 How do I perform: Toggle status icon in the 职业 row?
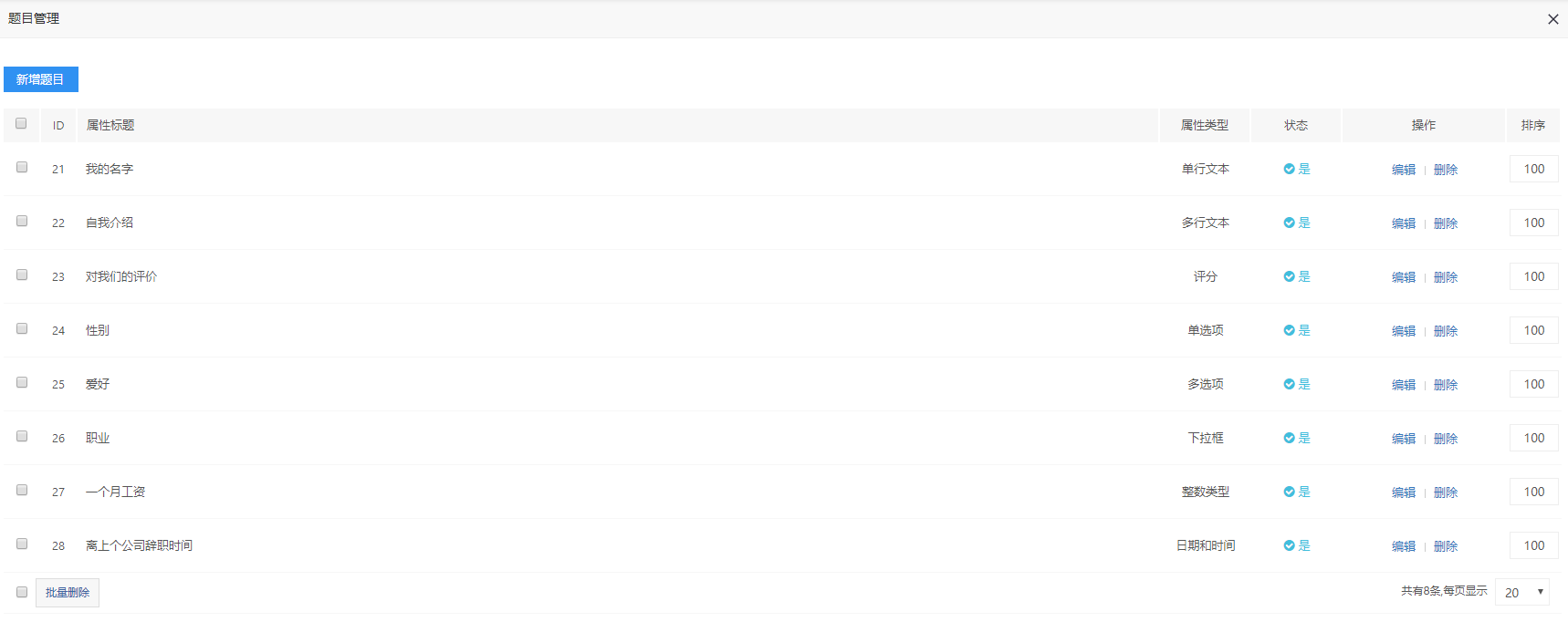tap(1289, 438)
